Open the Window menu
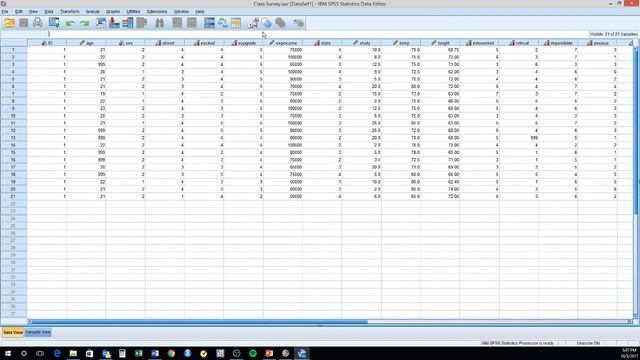Screen dimensions: 640x360 coord(181,11)
